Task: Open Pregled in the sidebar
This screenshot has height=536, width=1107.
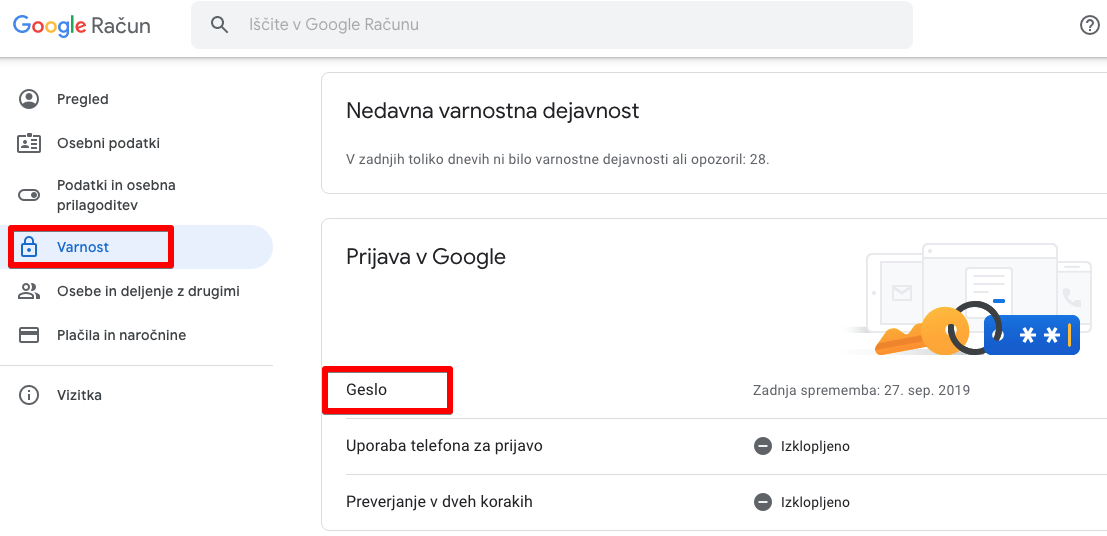Action: pos(83,99)
